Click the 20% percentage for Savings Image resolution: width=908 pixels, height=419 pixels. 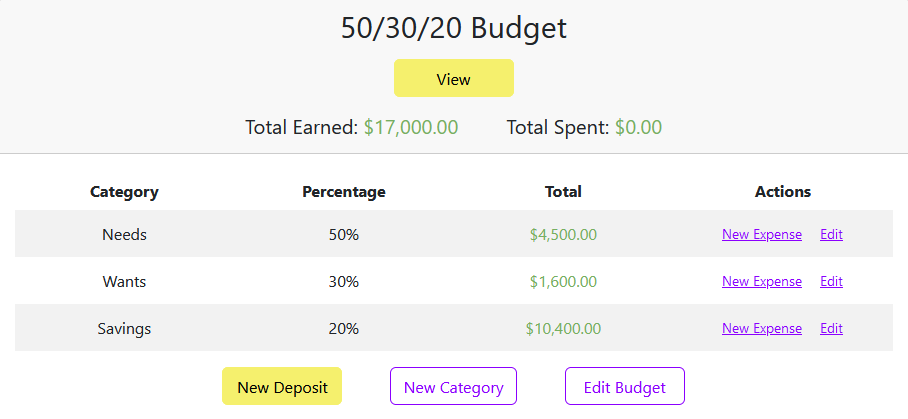[344, 329]
